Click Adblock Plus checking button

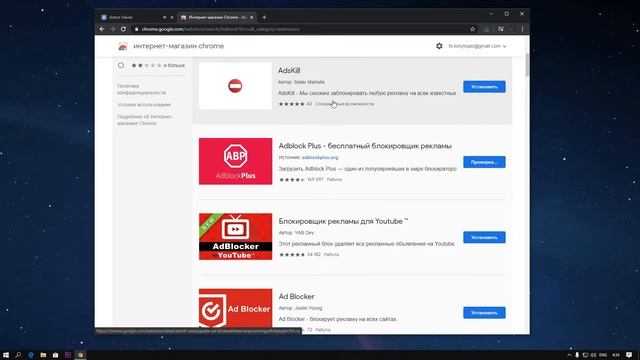(x=484, y=162)
